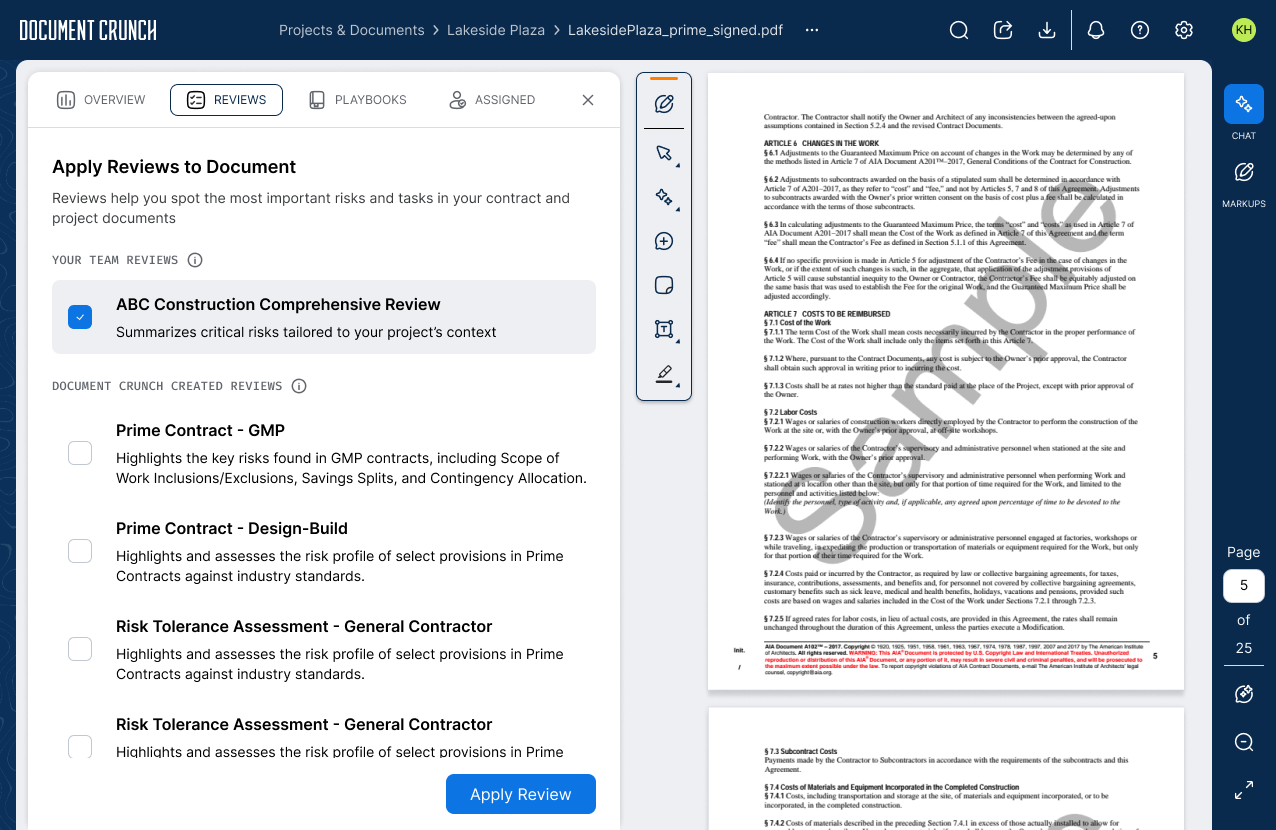Open the help question-mark icon
This screenshot has height=830, width=1276.
click(1140, 30)
